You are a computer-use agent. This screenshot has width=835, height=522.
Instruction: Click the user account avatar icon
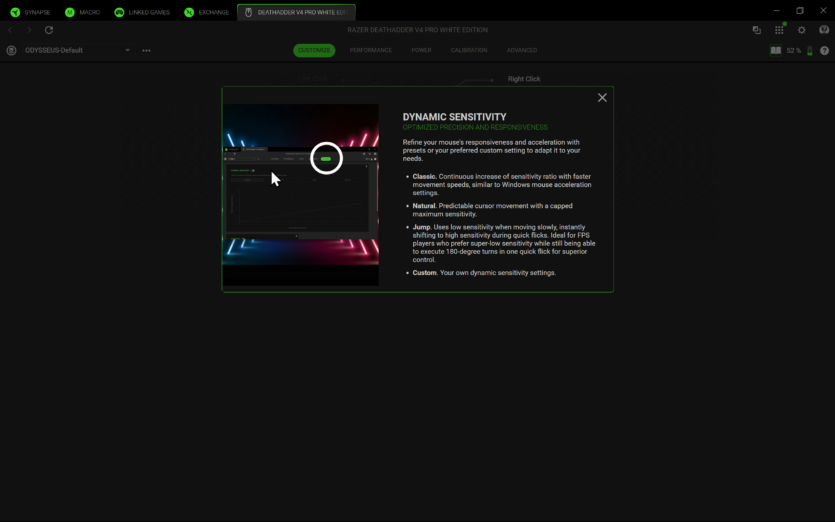[823, 30]
